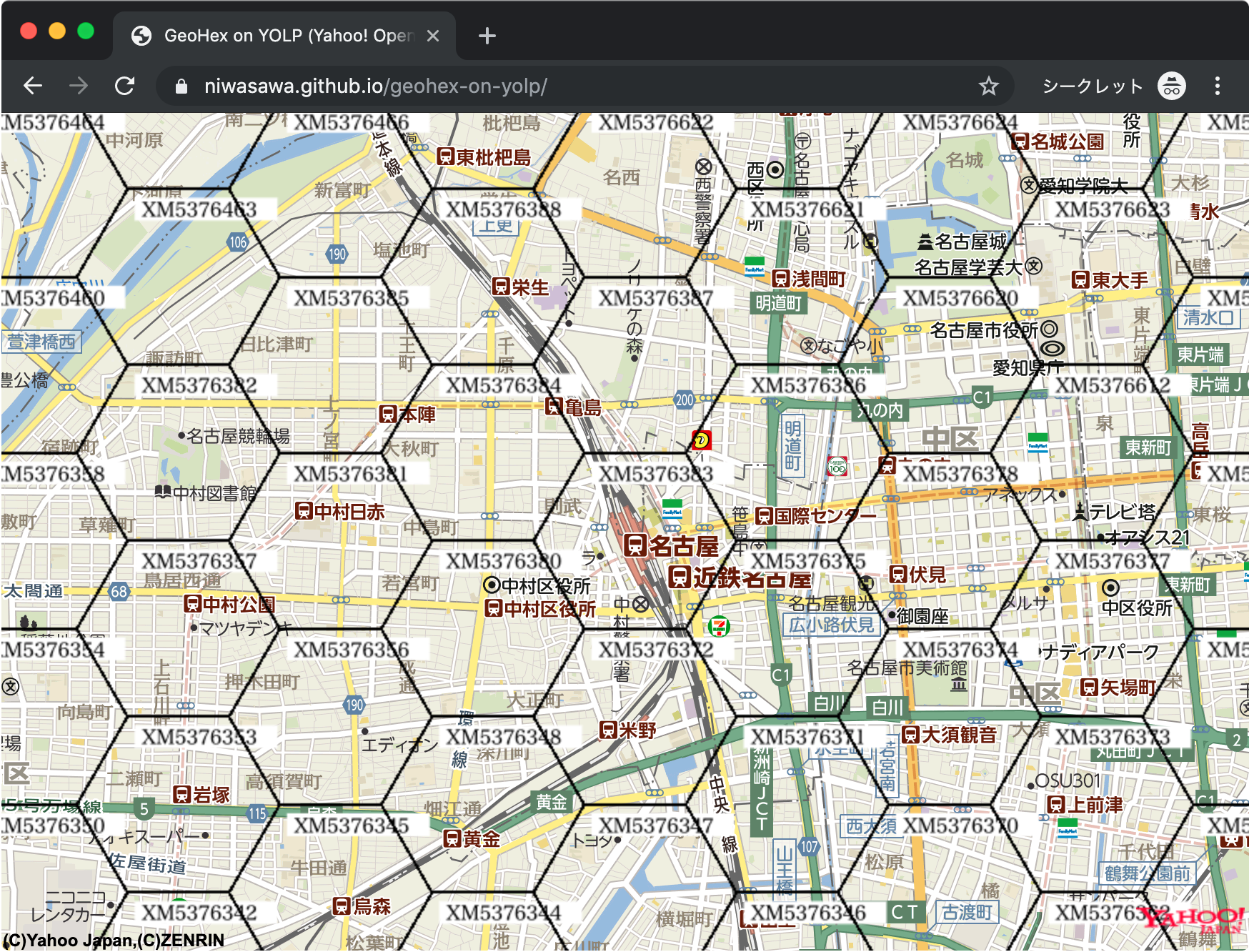Click the テレビ塔 tower icon

[1080, 511]
